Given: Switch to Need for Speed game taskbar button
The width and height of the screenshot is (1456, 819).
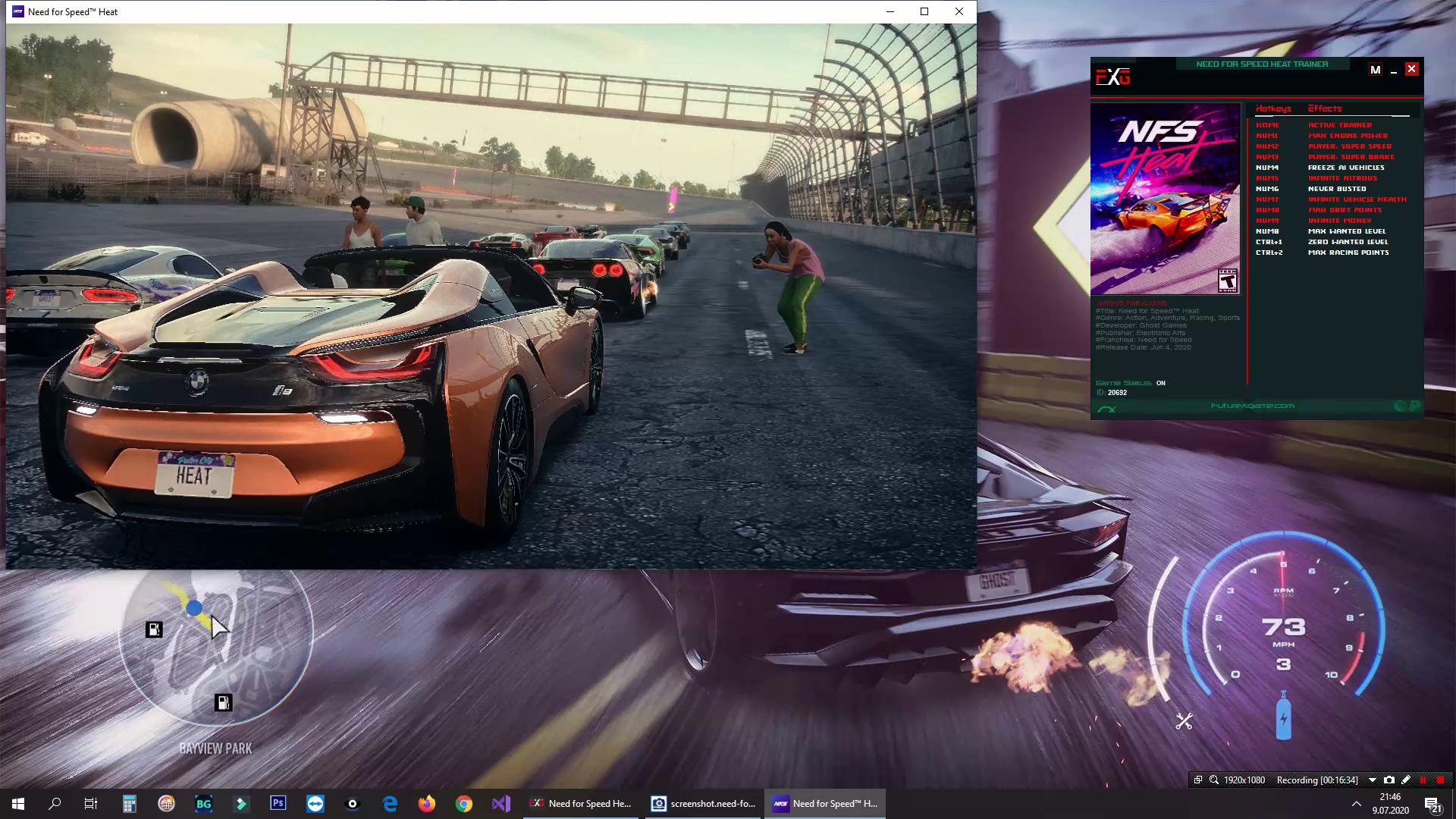Looking at the screenshot, I should 826,804.
